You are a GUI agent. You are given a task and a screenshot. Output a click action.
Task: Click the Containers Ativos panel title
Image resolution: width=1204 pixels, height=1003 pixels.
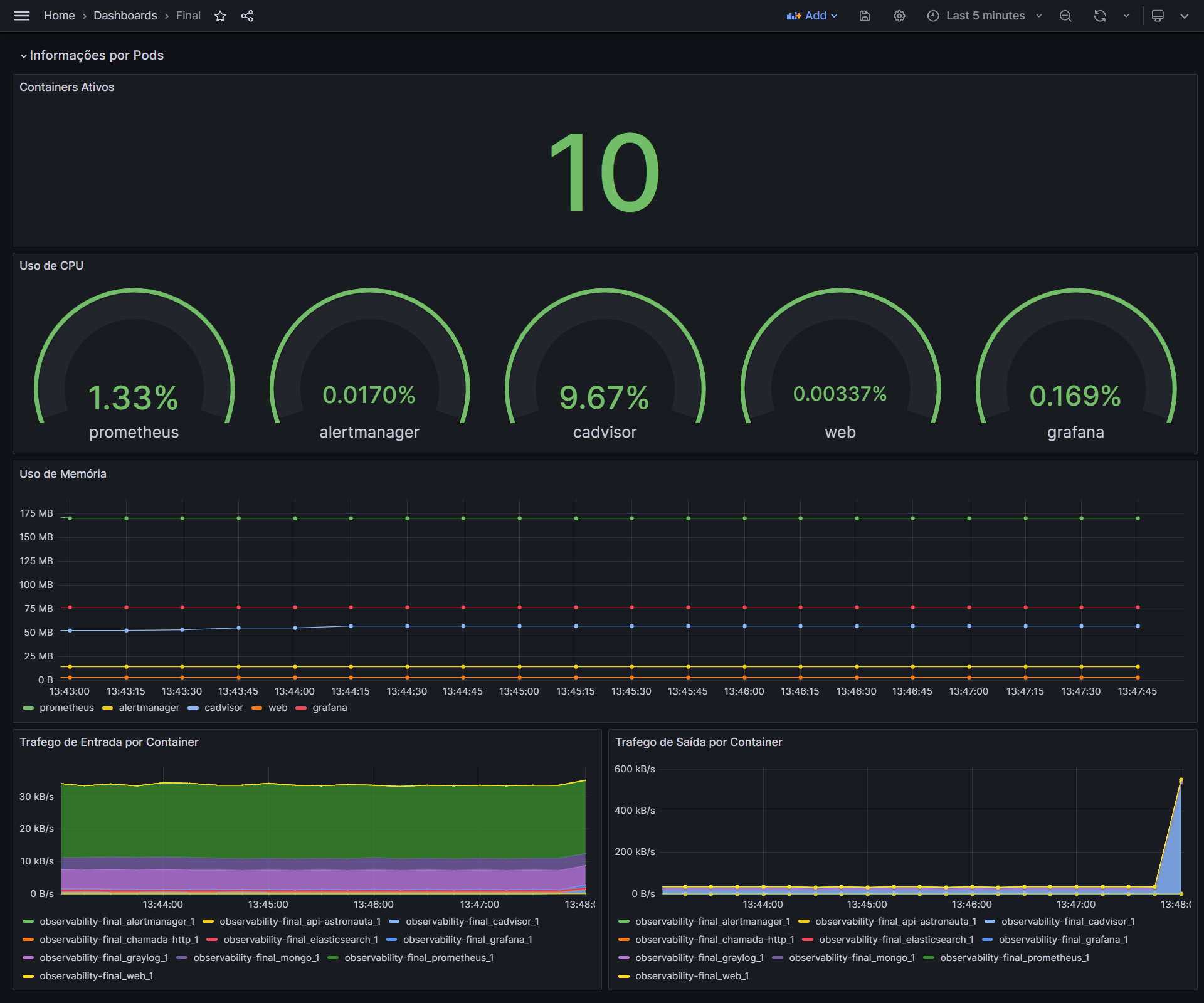(x=66, y=87)
